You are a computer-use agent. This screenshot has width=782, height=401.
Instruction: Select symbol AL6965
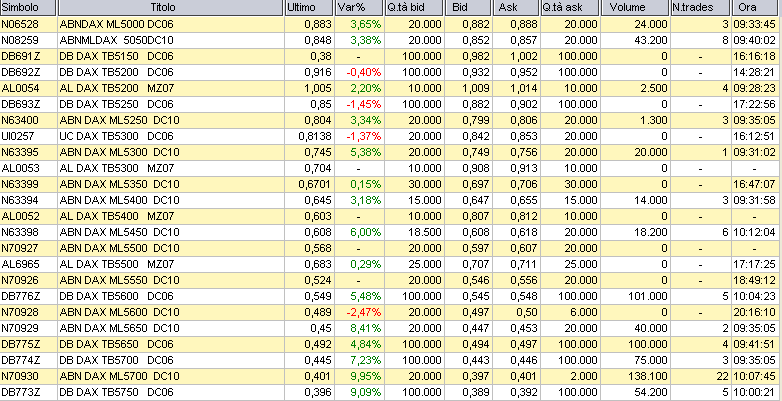coord(20,264)
